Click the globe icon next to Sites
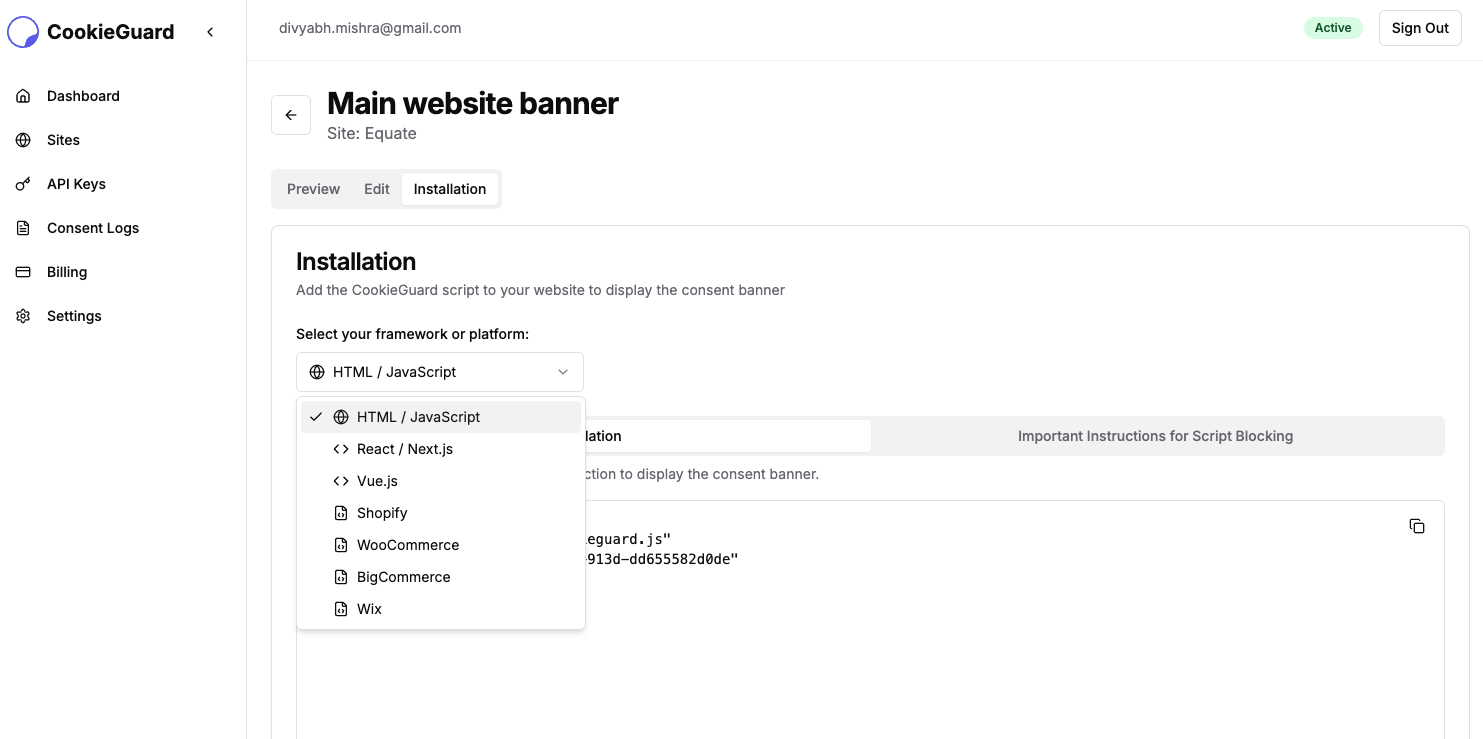Image resolution: width=1483 pixels, height=739 pixels. point(22,139)
